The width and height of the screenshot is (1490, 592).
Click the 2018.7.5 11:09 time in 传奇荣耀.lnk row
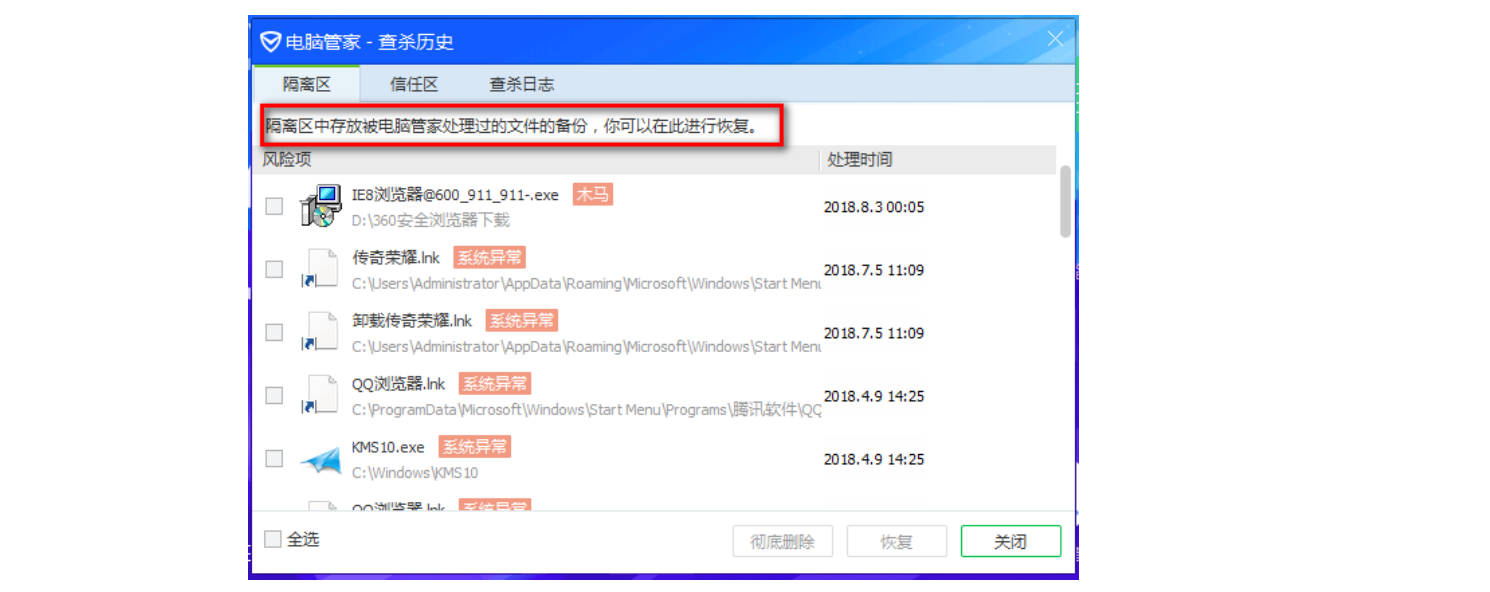click(874, 270)
